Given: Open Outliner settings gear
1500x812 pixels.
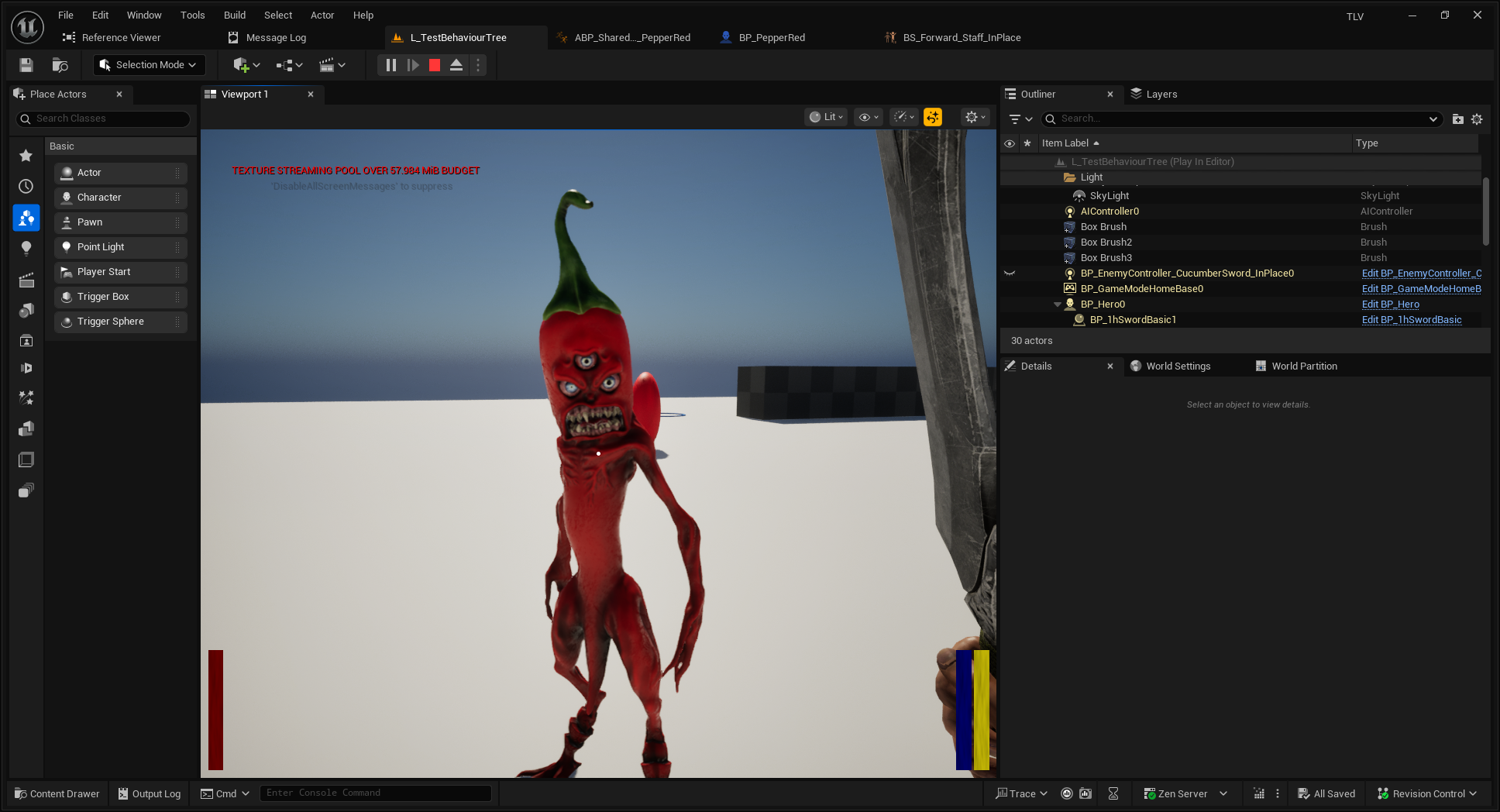Looking at the screenshot, I should click(1477, 119).
